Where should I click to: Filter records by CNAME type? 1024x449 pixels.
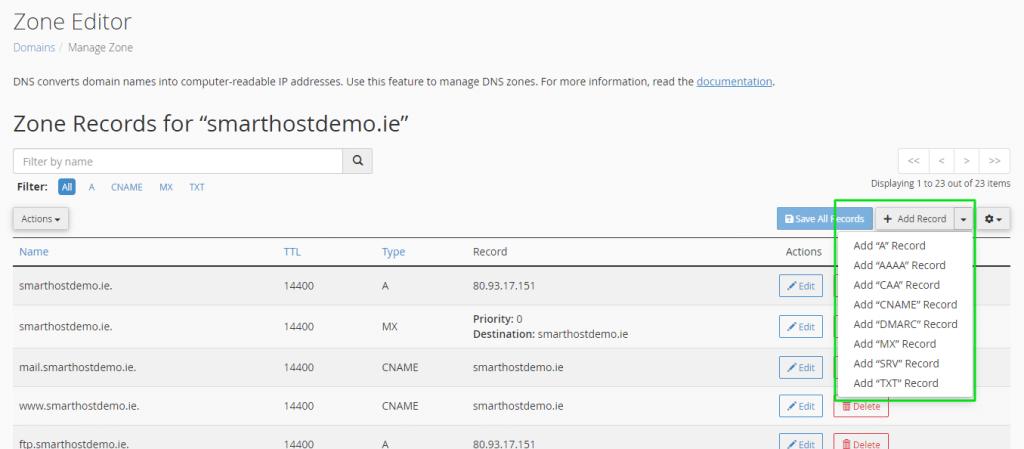click(127, 187)
